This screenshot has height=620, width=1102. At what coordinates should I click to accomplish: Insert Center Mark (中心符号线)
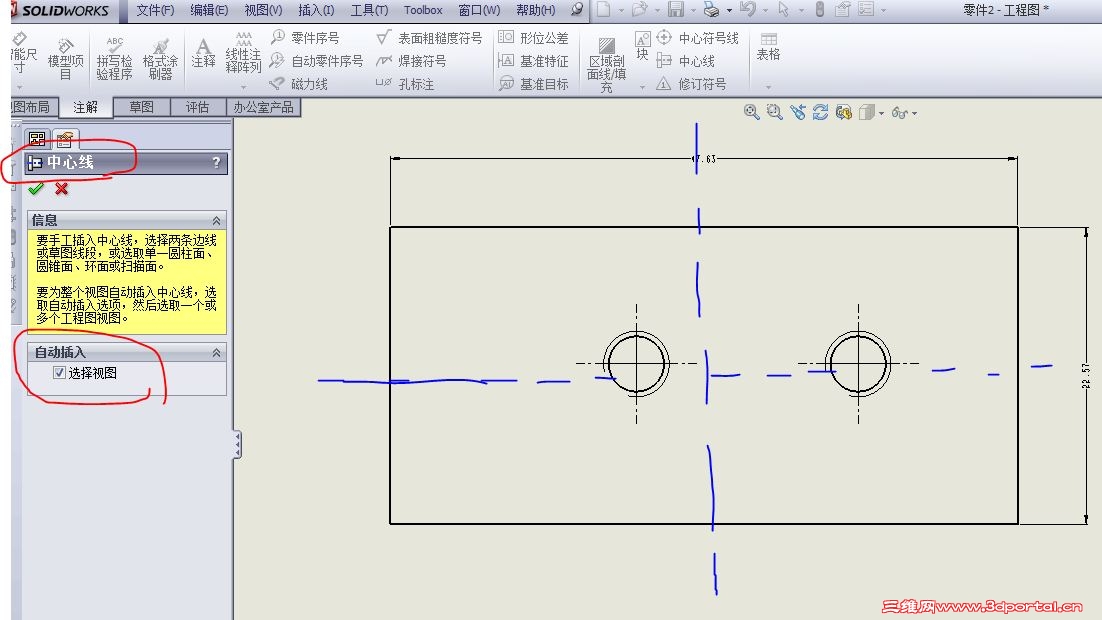[x=697, y=37]
